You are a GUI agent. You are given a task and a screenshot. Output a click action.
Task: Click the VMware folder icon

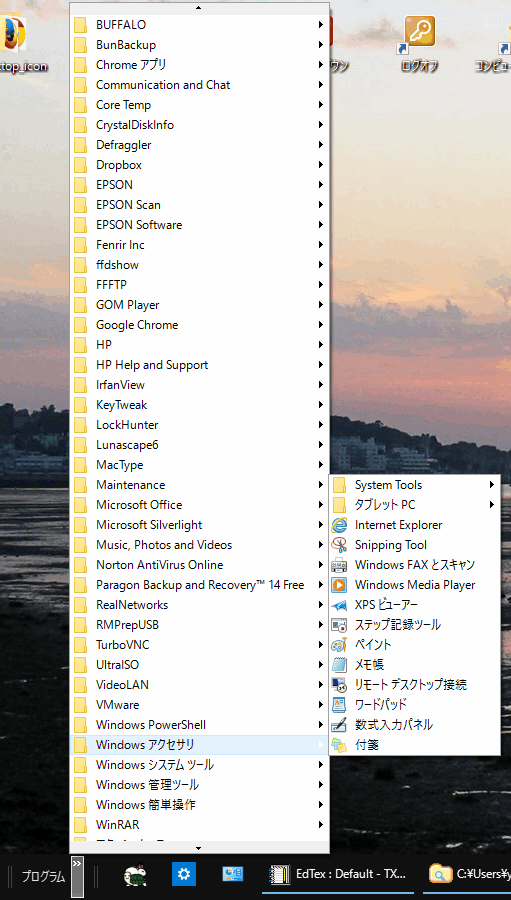pyautogui.click(x=80, y=705)
